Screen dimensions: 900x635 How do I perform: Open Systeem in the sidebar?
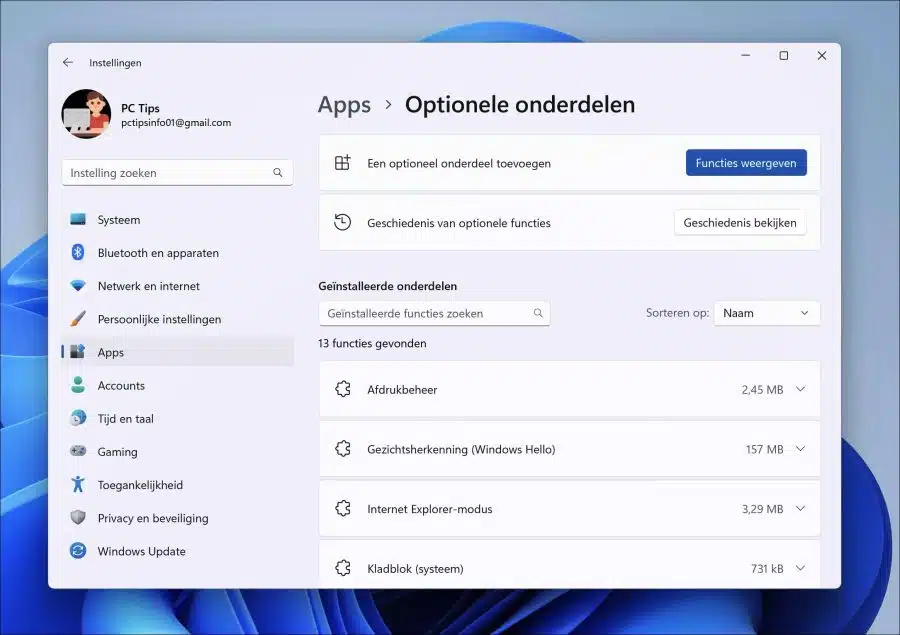point(177,220)
